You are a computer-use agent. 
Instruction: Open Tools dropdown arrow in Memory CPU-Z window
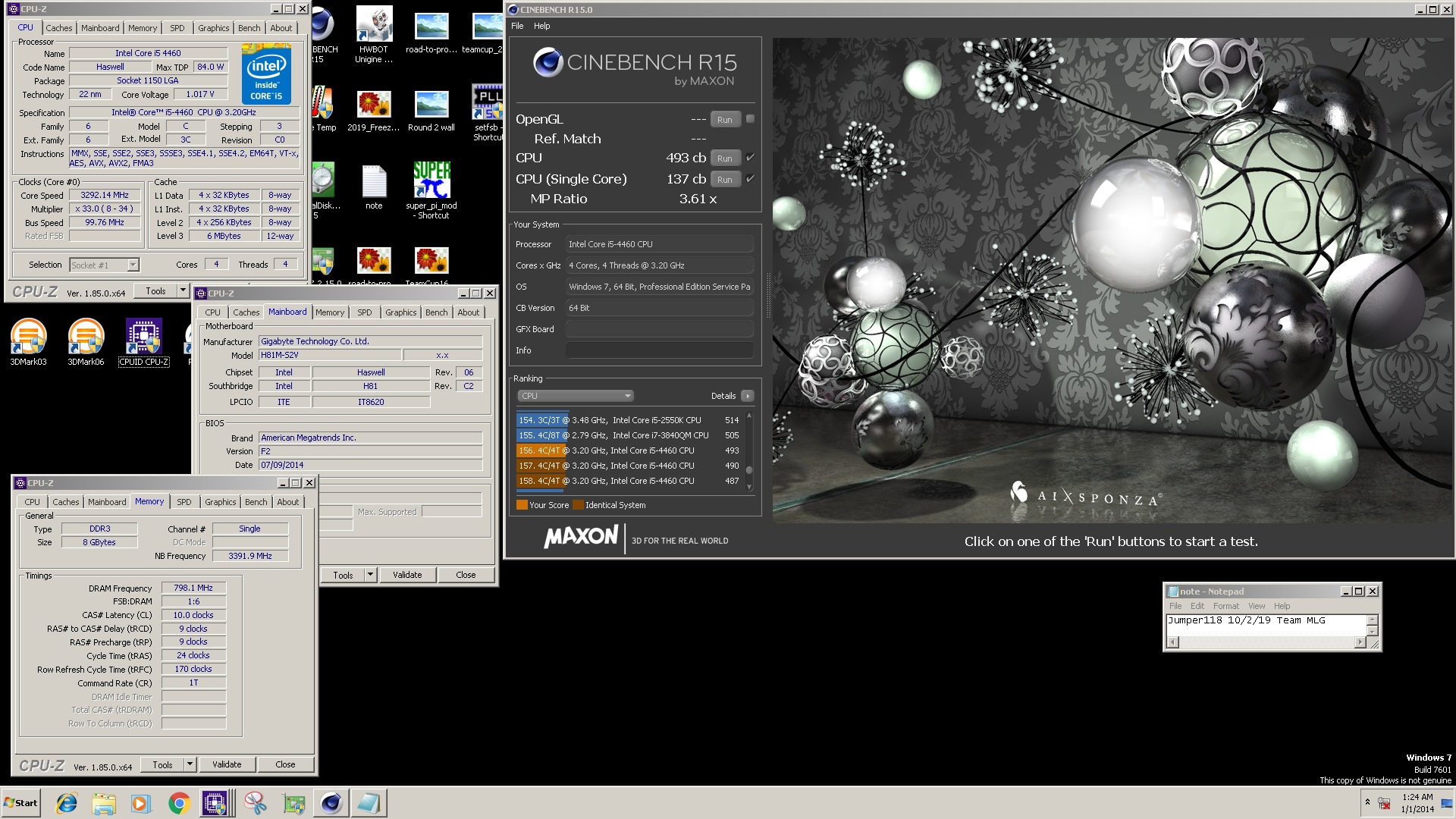coord(190,764)
